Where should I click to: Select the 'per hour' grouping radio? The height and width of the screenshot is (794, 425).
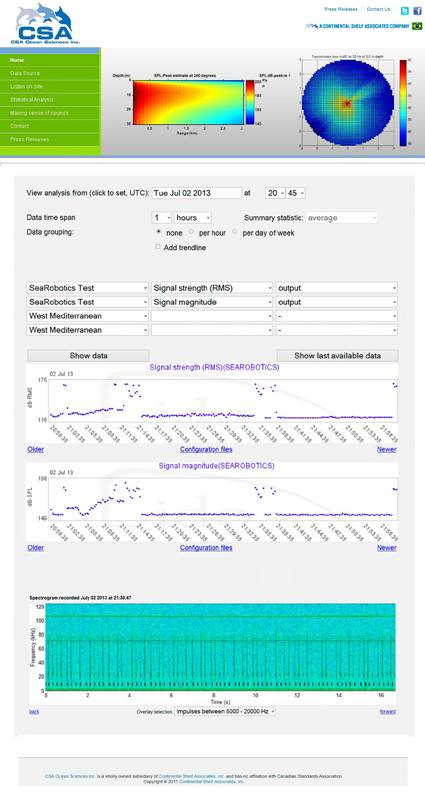191,232
